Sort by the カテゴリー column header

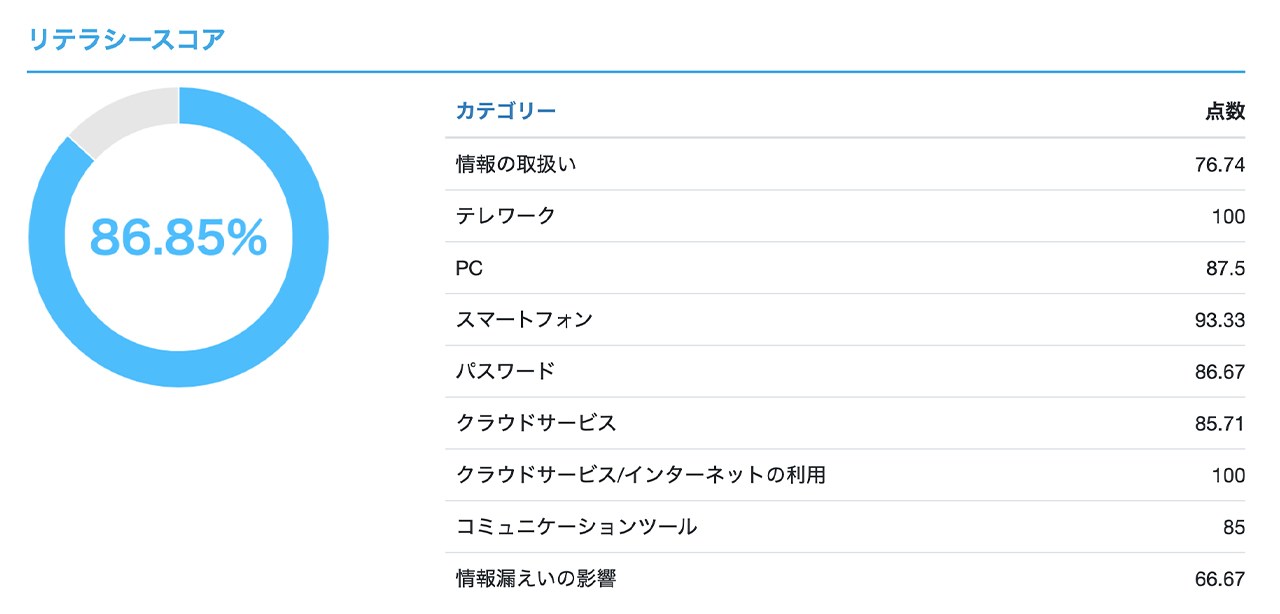coord(506,111)
